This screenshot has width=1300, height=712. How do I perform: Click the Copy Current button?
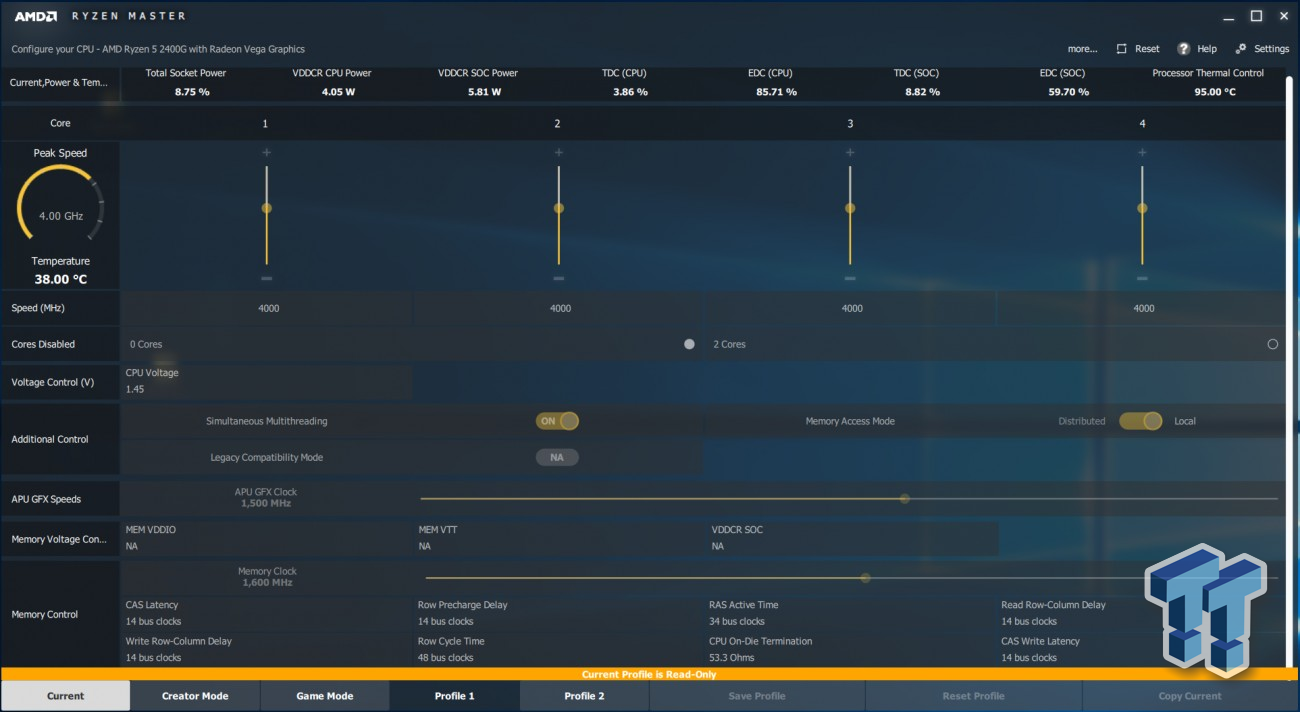1190,696
